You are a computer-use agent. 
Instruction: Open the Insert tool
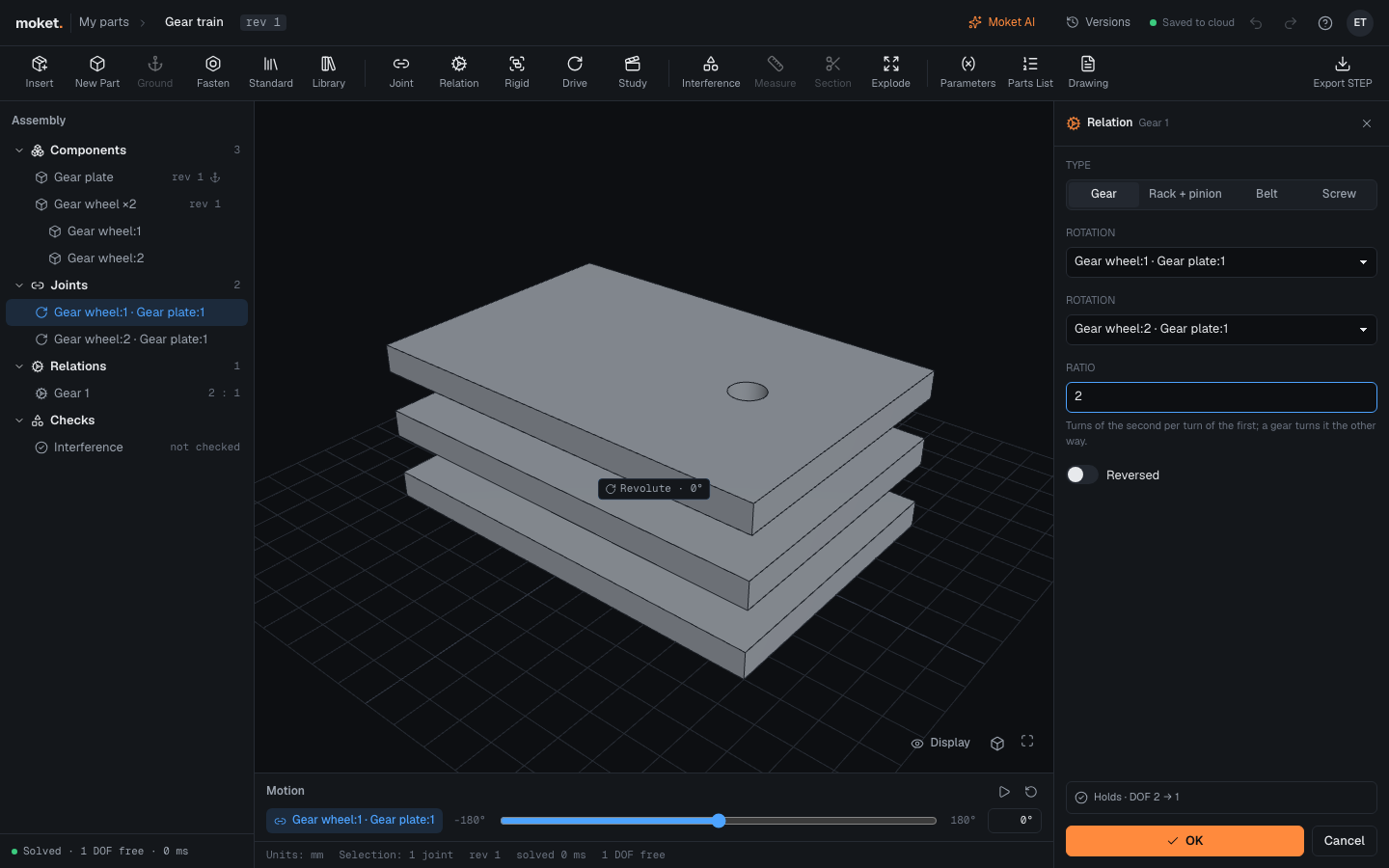tap(40, 72)
